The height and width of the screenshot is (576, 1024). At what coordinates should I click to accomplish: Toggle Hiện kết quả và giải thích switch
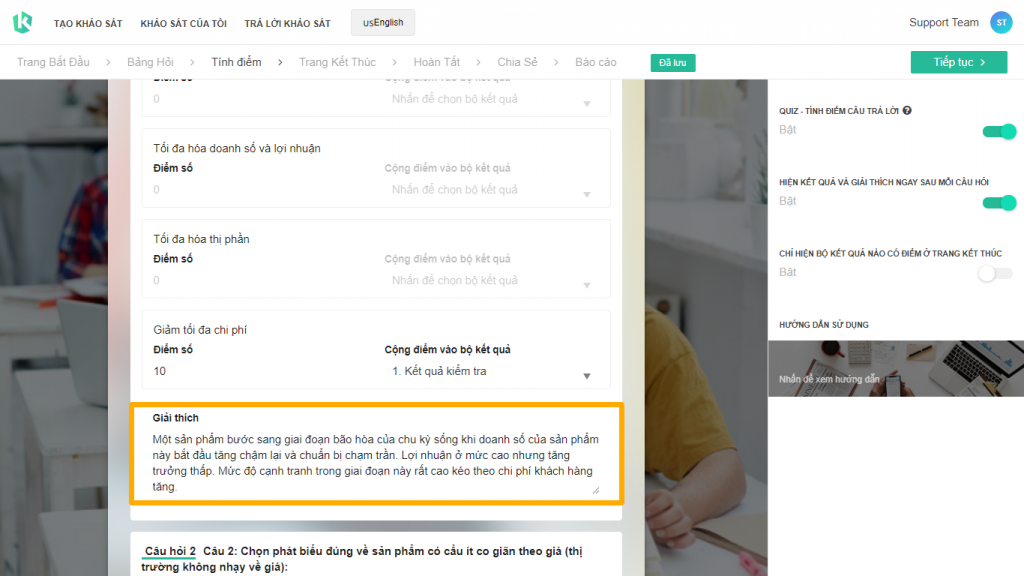pos(999,202)
